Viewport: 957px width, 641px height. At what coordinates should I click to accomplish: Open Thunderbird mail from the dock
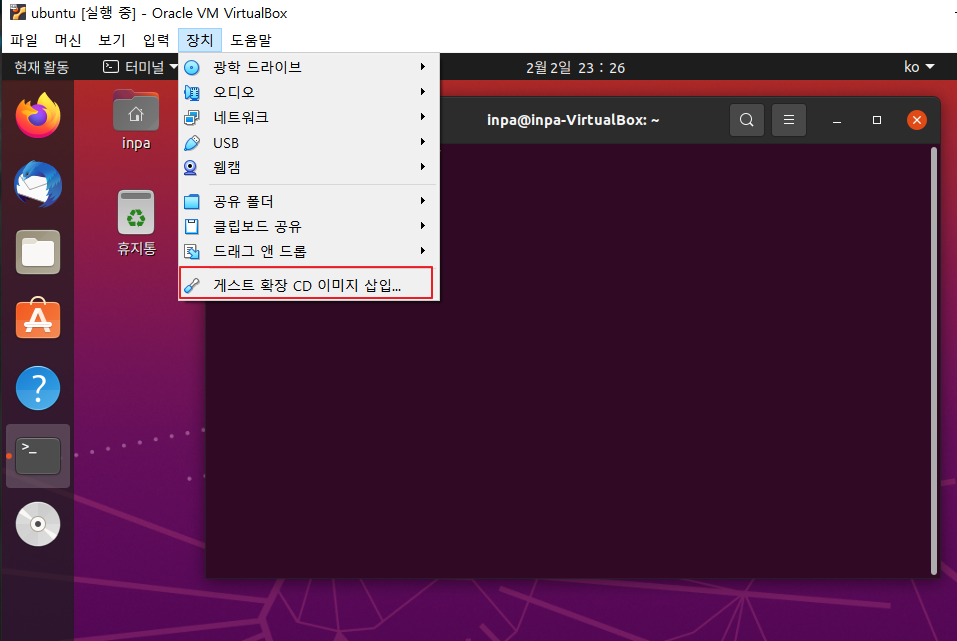(38, 184)
